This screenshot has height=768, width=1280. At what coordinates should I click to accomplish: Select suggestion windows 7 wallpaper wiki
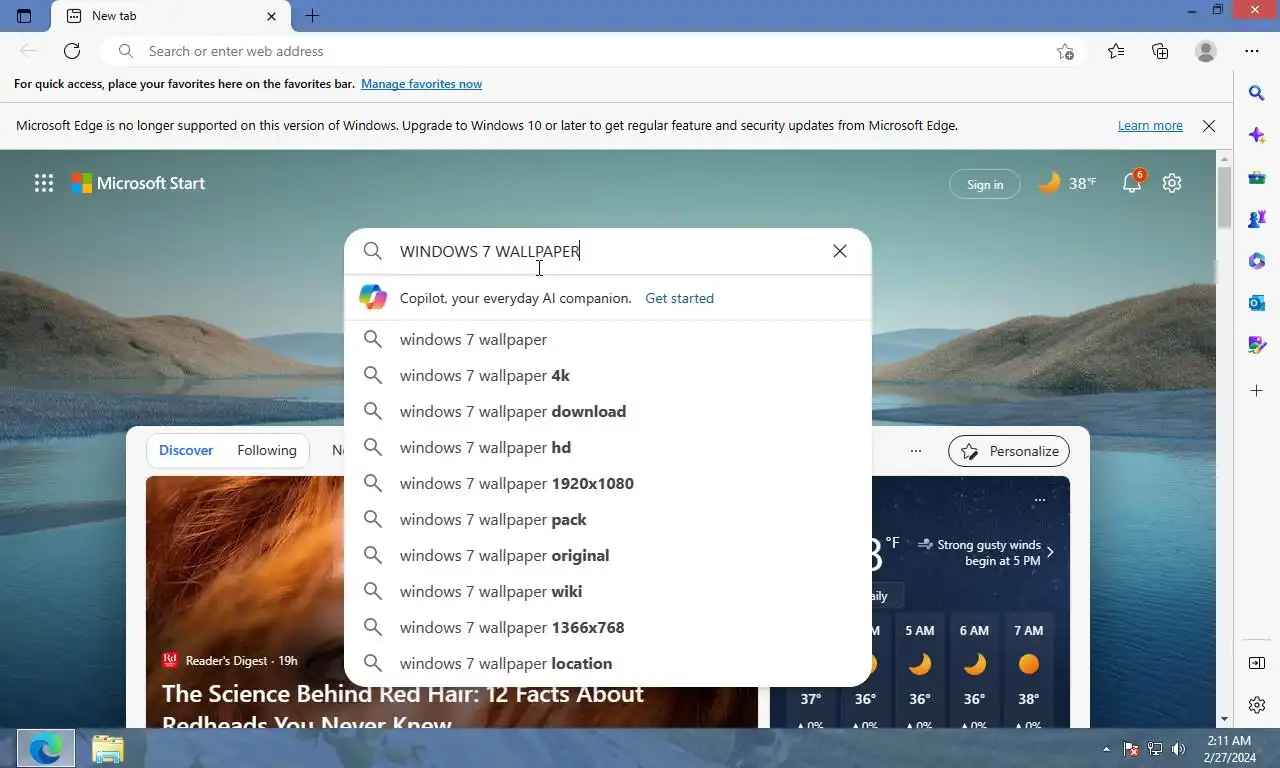[x=608, y=591]
